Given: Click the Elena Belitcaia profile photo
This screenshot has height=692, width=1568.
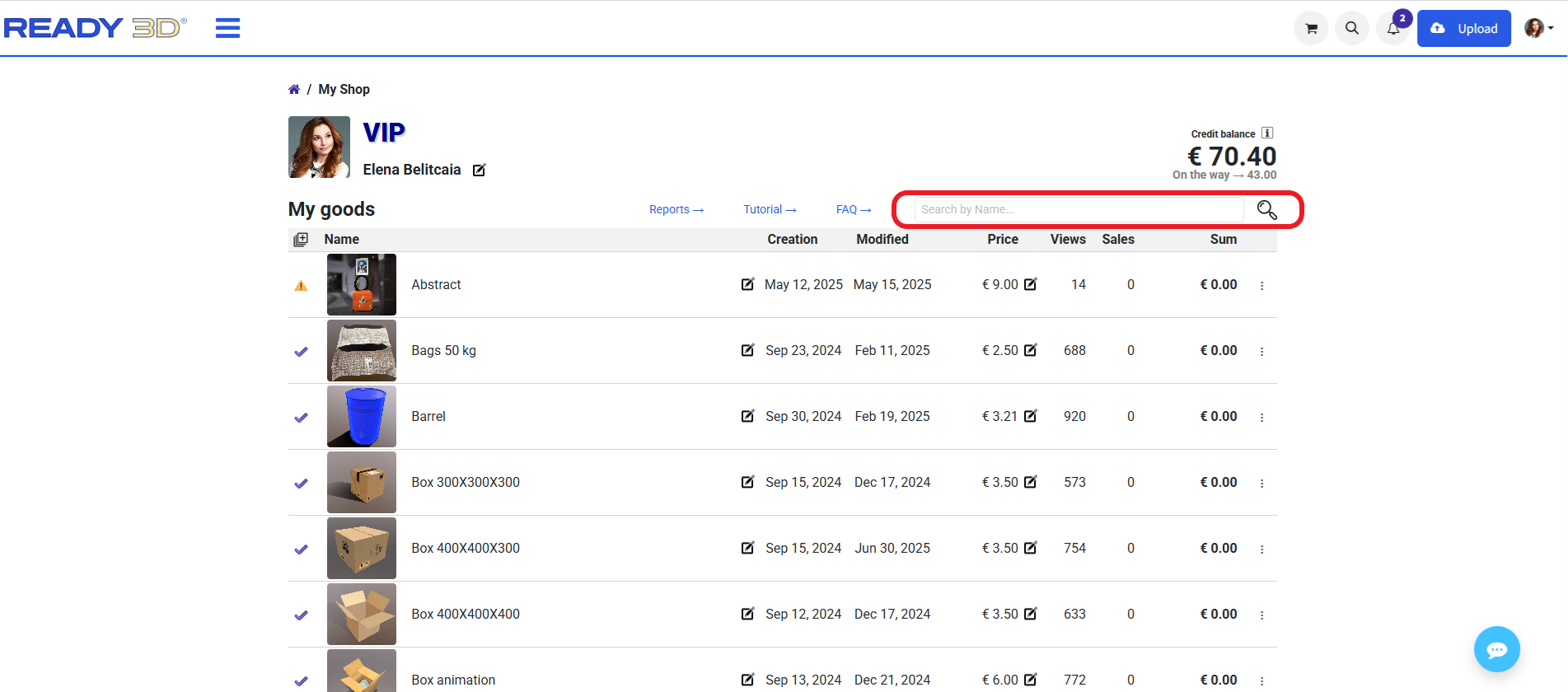Looking at the screenshot, I should click(x=319, y=147).
